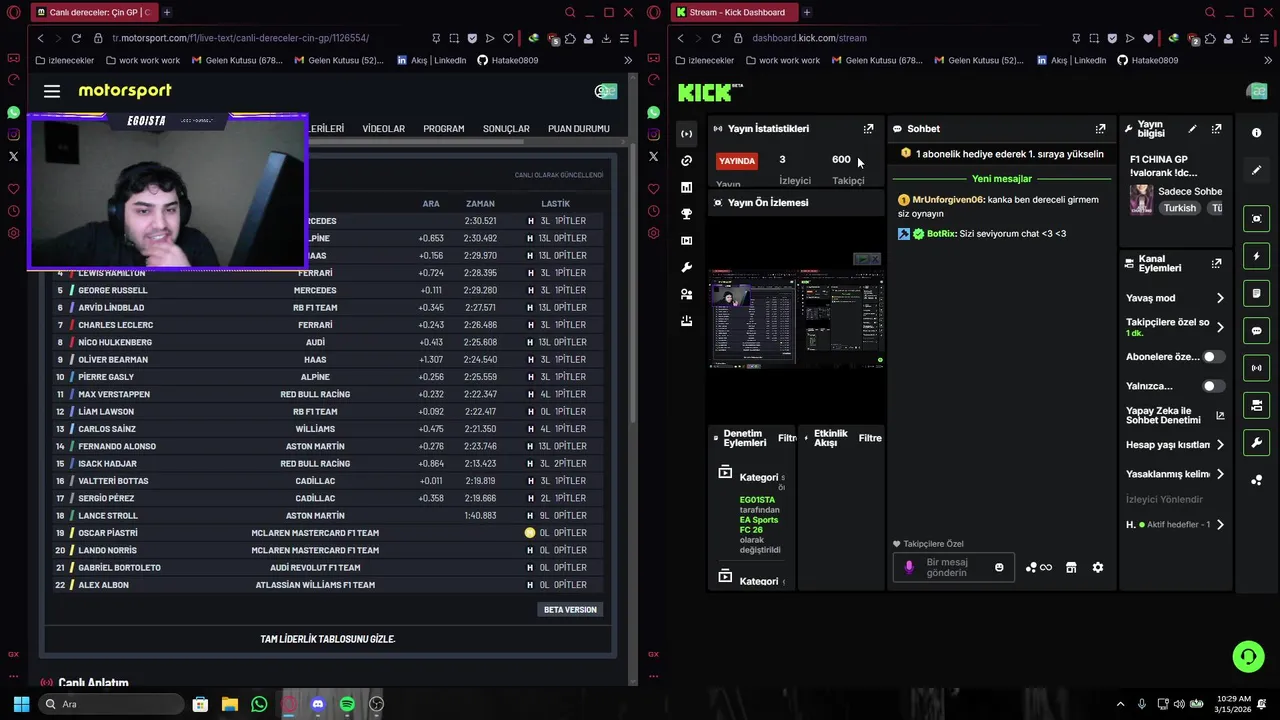Click MrUnforgiven06 username in chat
The height and width of the screenshot is (720, 1280).
tap(948, 200)
